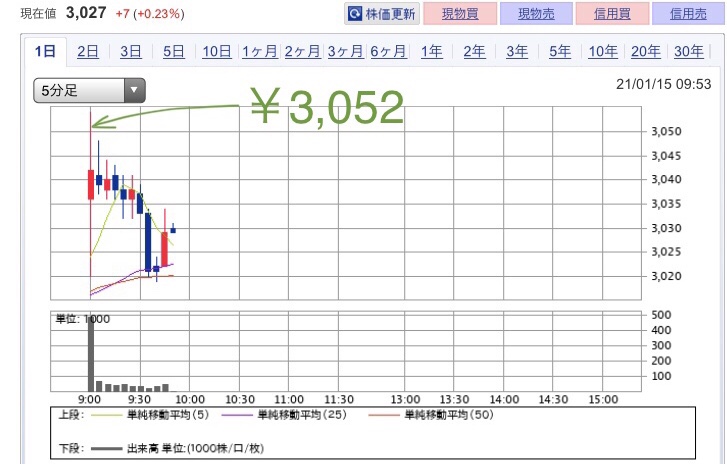Image resolution: width=727 pixels, height=464 pixels.
Task: Click the 株価更新 button text
Action: pyautogui.click(x=390, y=14)
